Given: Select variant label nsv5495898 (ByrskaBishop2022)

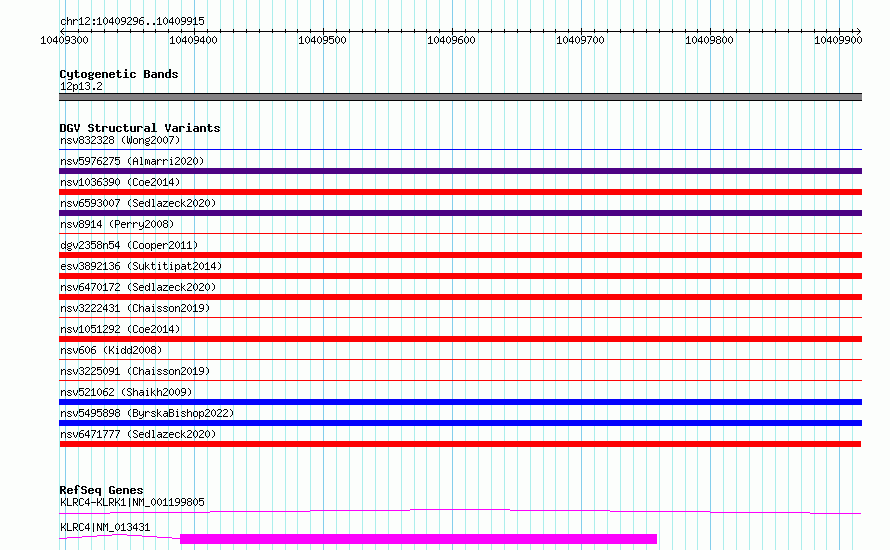Looking at the screenshot, I should click(x=147, y=413).
